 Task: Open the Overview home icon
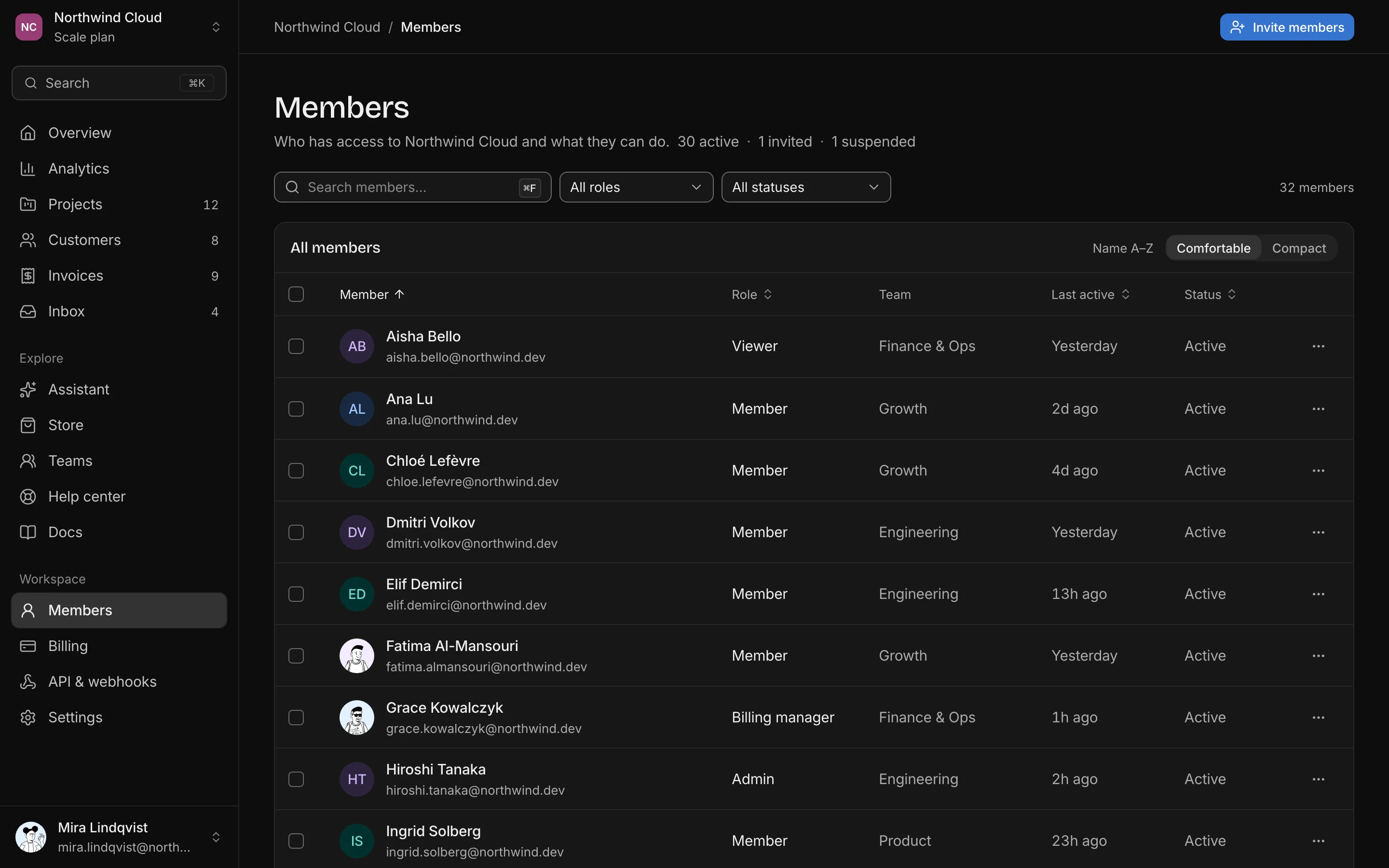click(27, 133)
